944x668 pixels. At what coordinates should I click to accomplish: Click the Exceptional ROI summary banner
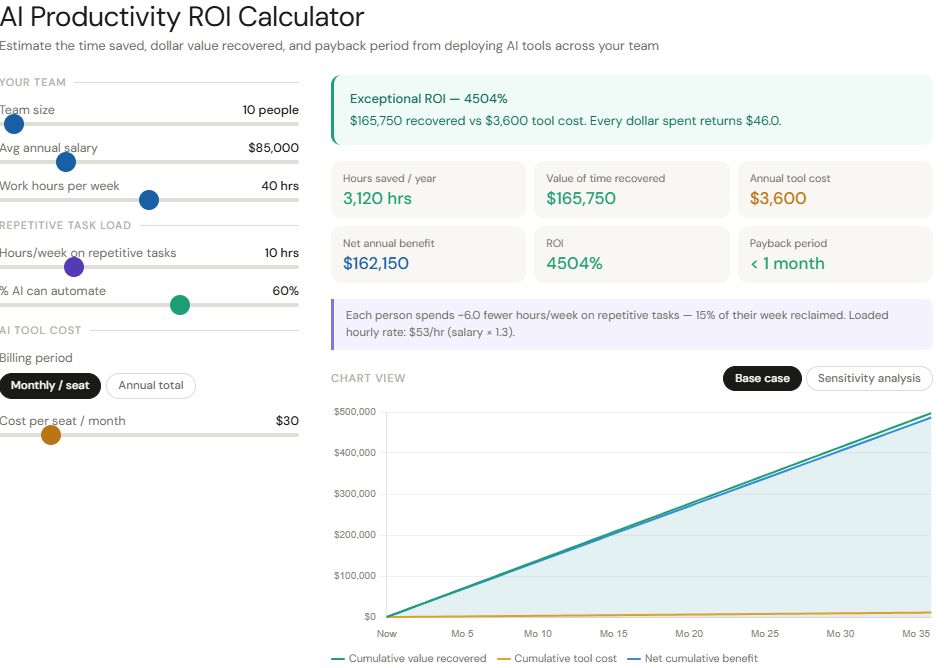(x=631, y=110)
